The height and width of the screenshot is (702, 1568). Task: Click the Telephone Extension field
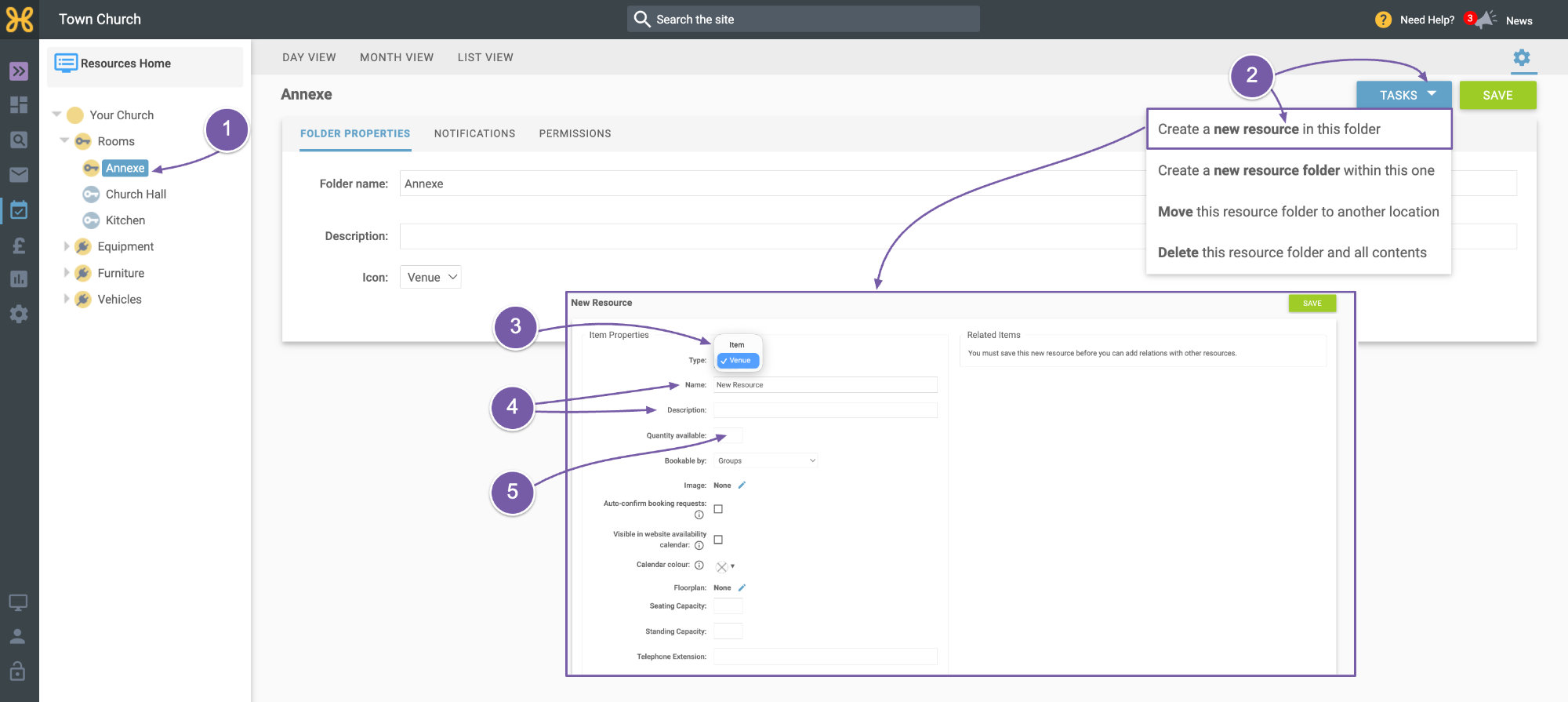(x=826, y=657)
